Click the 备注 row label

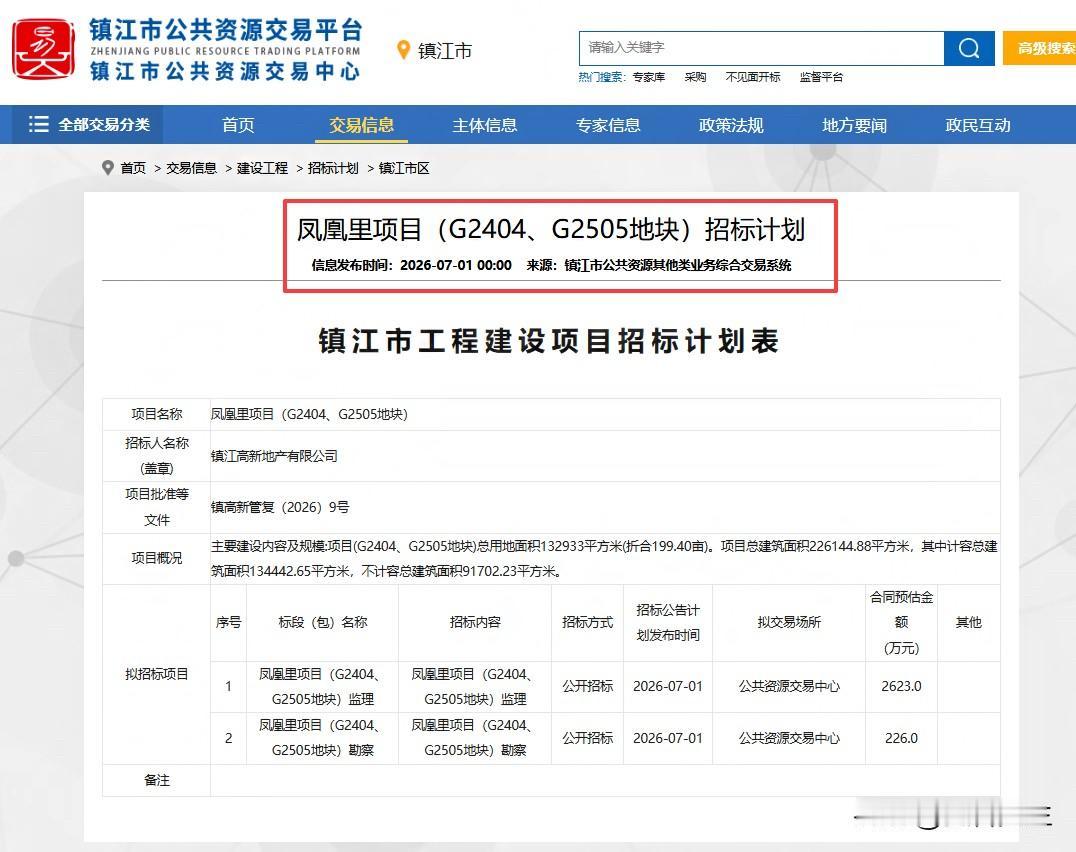tap(156, 780)
